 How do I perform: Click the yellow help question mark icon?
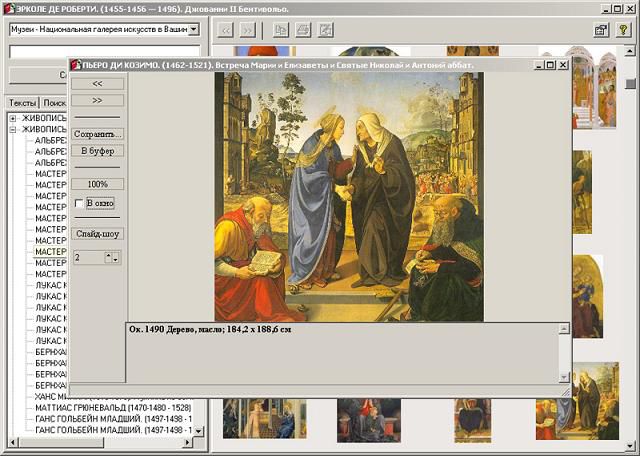tap(626, 30)
